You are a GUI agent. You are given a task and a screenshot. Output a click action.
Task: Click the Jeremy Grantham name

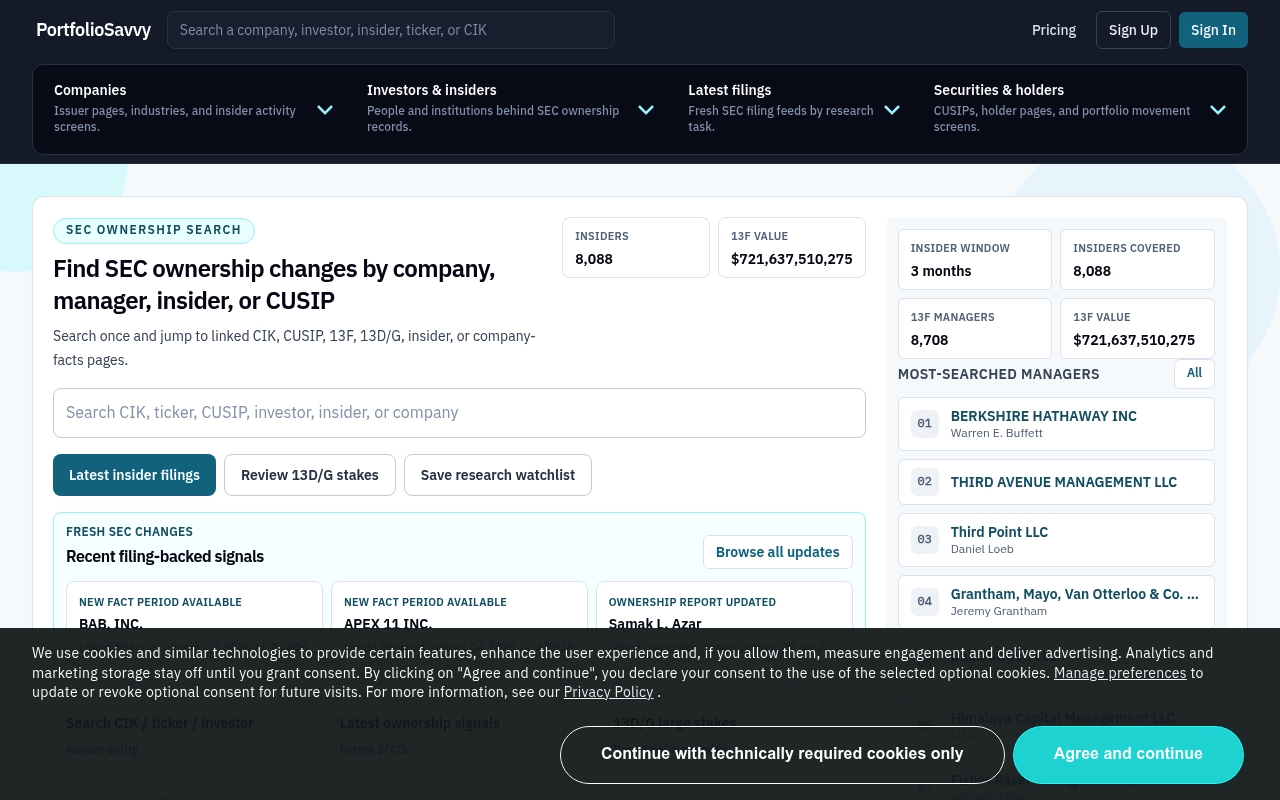(x=999, y=611)
